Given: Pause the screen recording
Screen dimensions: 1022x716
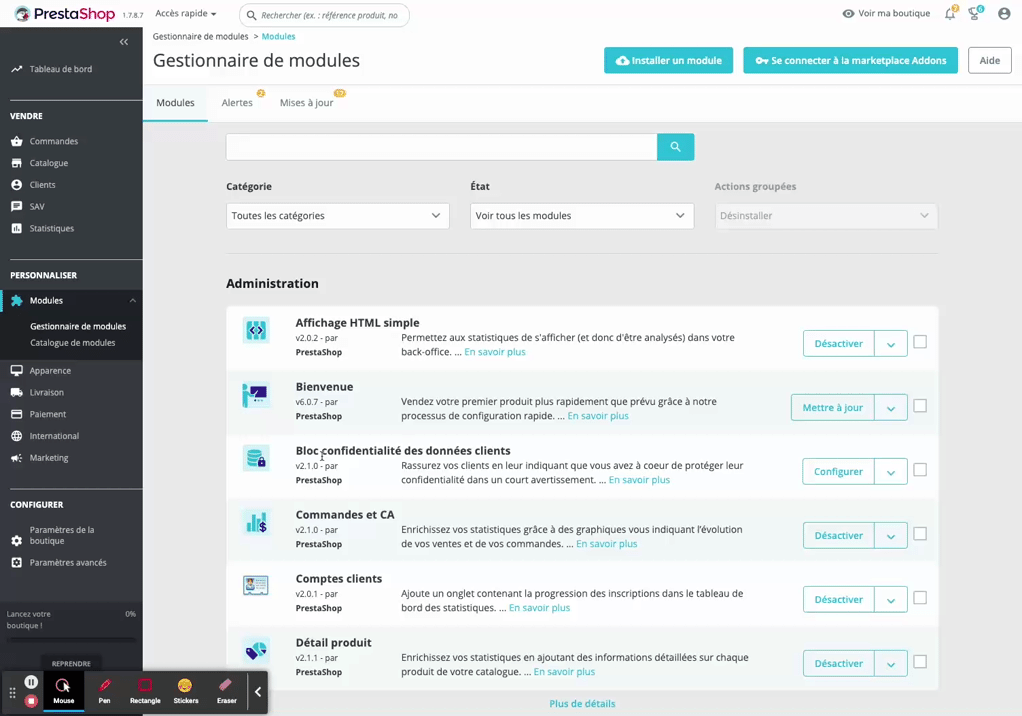Looking at the screenshot, I should (x=31, y=682).
